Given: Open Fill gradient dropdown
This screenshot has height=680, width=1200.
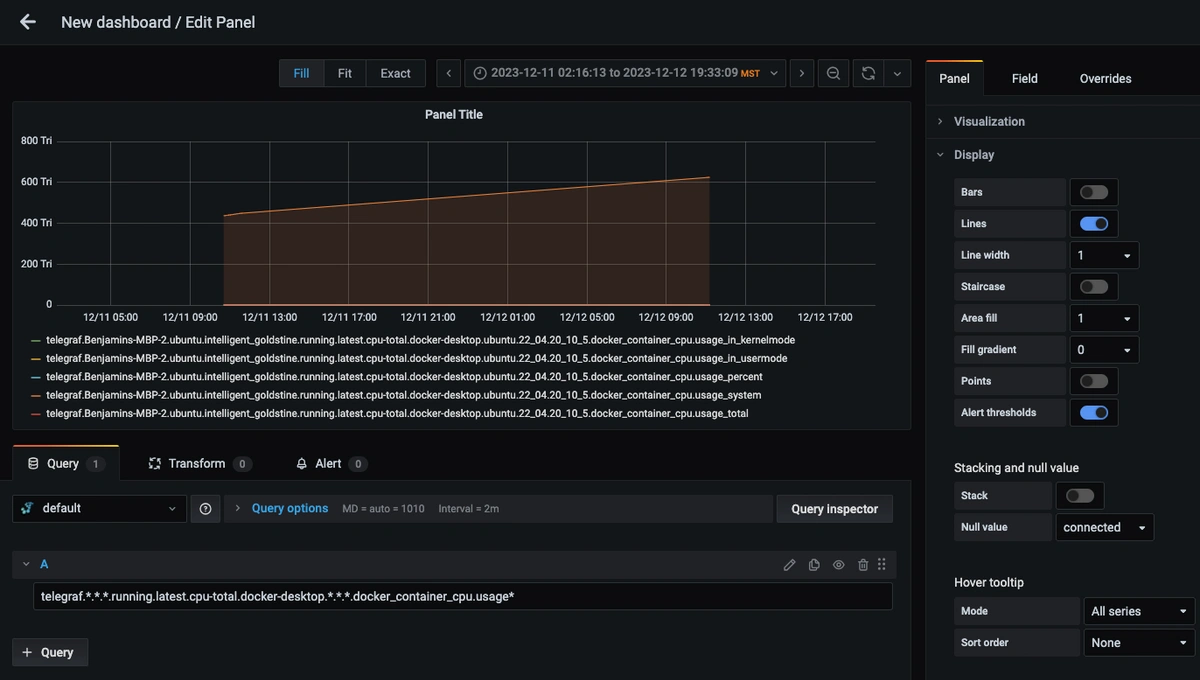Looking at the screenshot, I should (x=1104, y=350).
